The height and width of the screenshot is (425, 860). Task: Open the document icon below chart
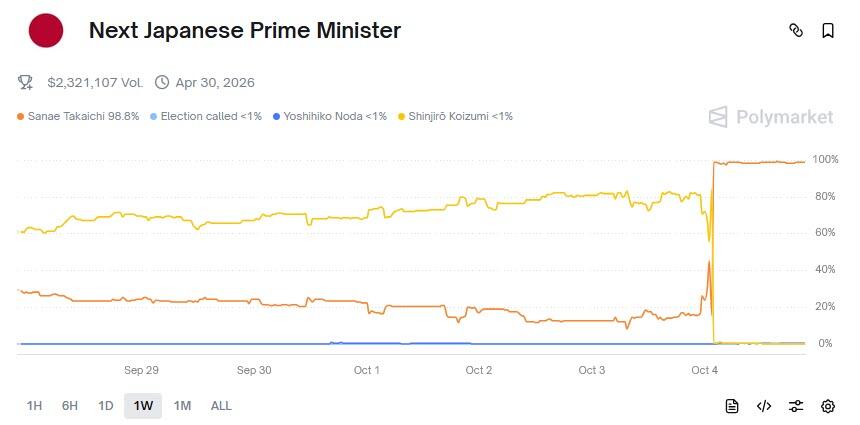click(732, 406)
